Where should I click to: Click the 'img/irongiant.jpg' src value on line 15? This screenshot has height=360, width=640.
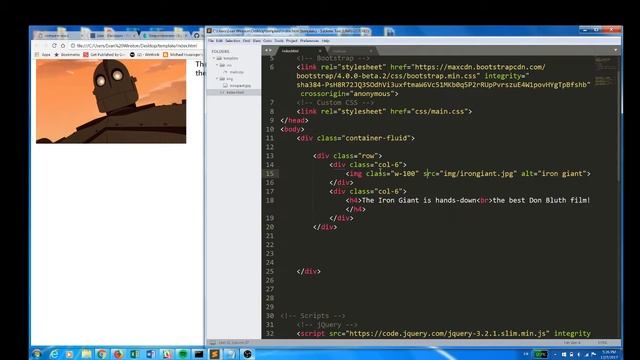point(478,173)
